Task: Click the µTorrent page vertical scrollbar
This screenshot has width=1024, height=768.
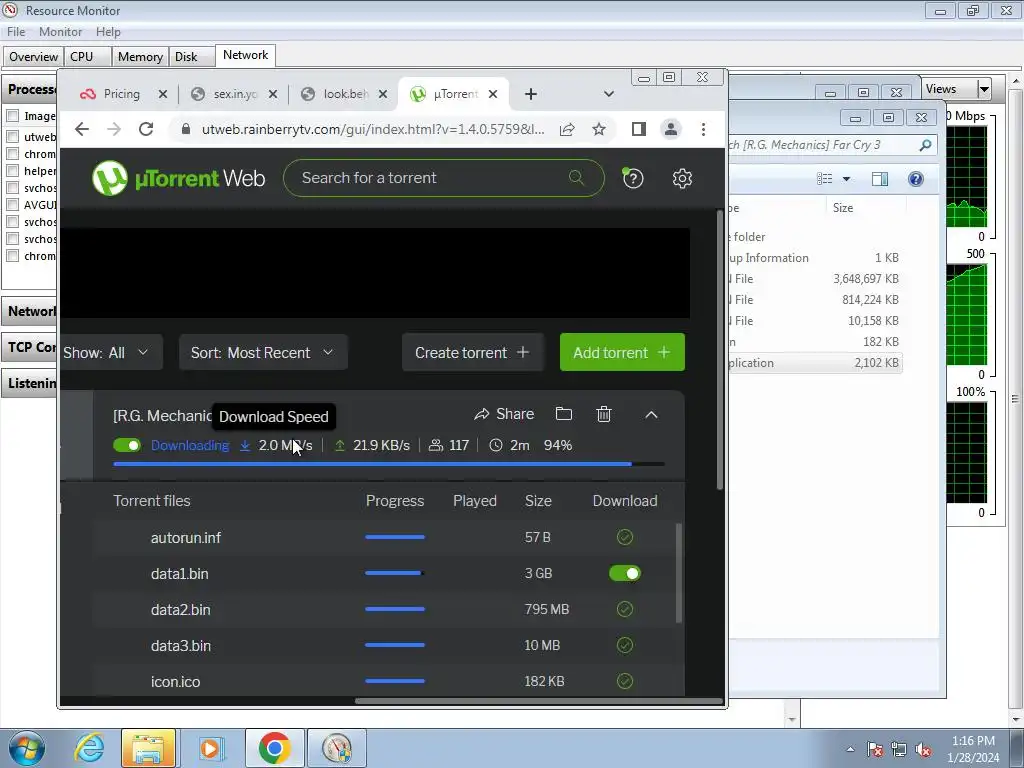Action: point(720,349)
